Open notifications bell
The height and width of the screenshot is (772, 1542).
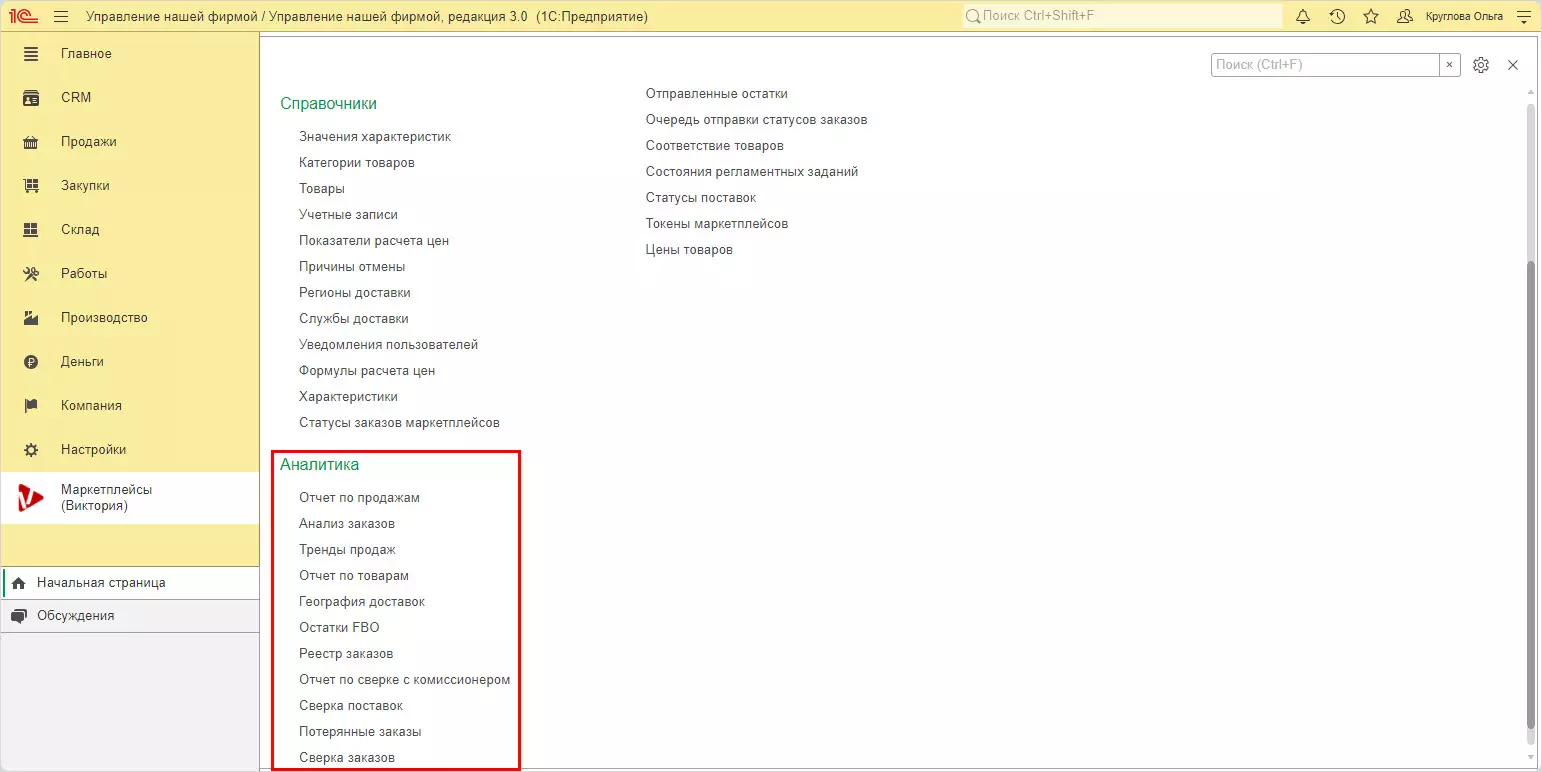1303,17
